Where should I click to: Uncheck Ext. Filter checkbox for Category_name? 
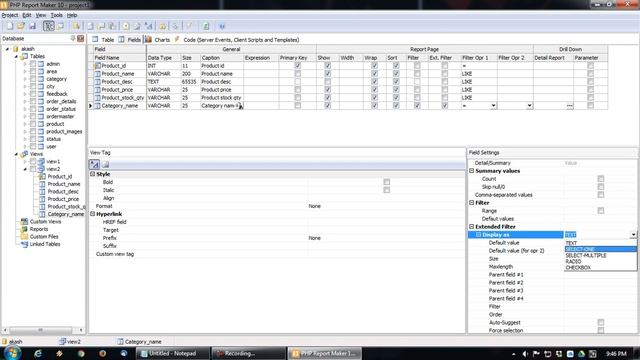tap(444, 106)
